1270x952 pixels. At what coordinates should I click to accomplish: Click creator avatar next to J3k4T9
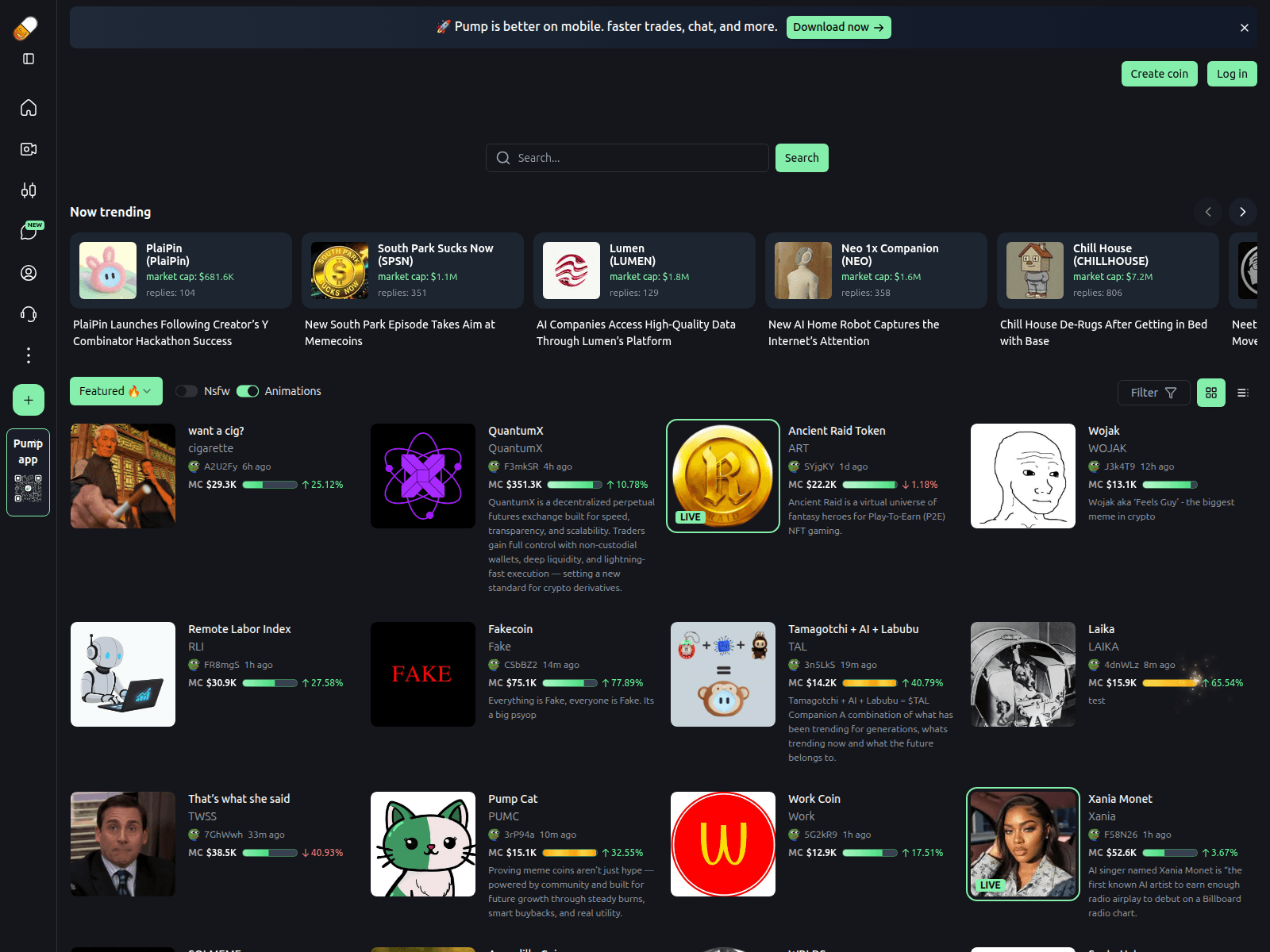[x=1094, y=466]
